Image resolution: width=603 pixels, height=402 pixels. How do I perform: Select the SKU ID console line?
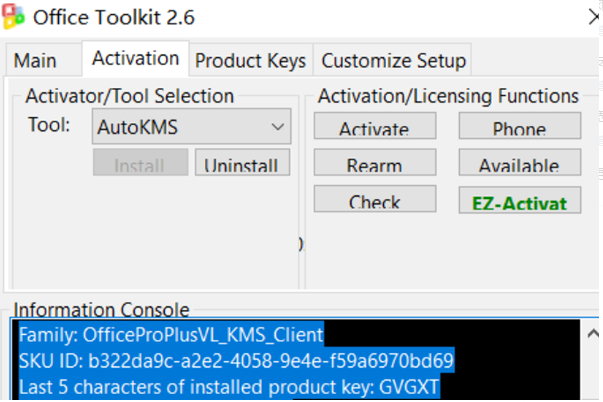point(236,360)
